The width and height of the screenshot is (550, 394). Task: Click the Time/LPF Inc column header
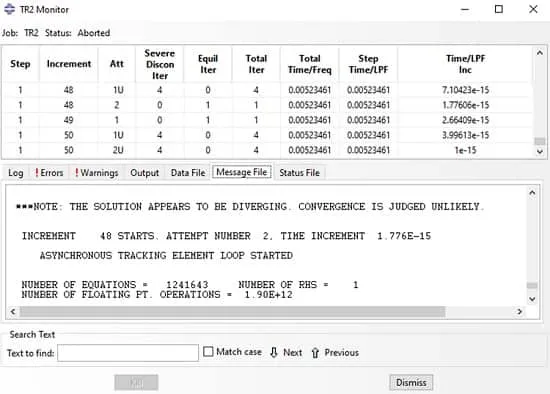tap(465, 64)
